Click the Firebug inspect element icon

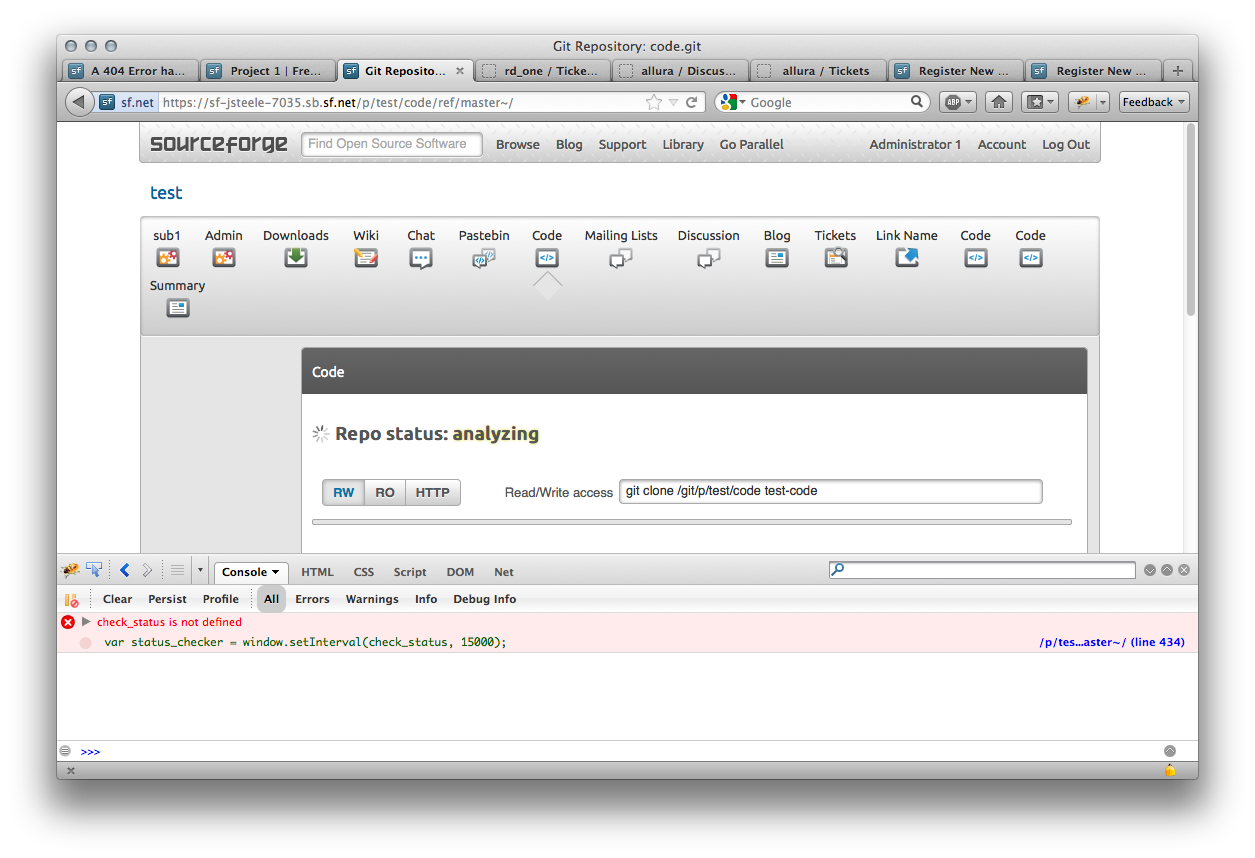point(94,570)
